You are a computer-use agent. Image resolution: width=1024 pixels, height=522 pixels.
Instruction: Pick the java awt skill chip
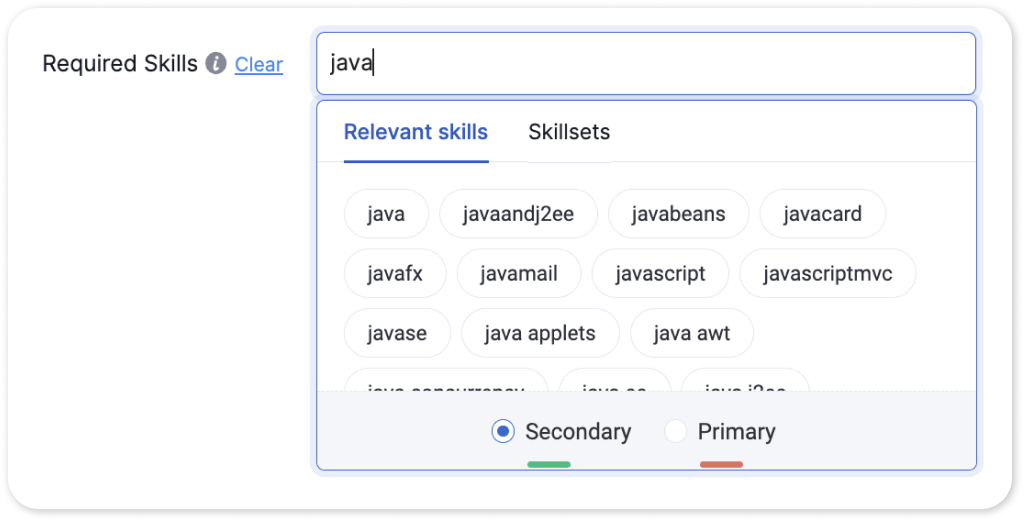pyautogui.click(x=692, y=333)
